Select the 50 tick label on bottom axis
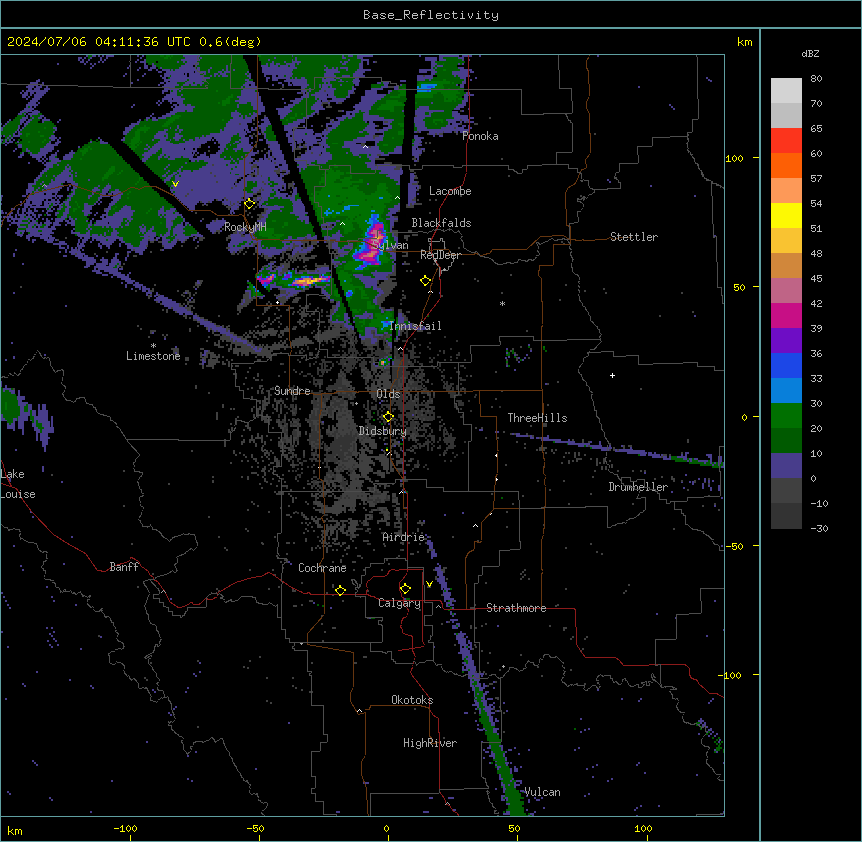862x842 pixels. click(515, 828)
